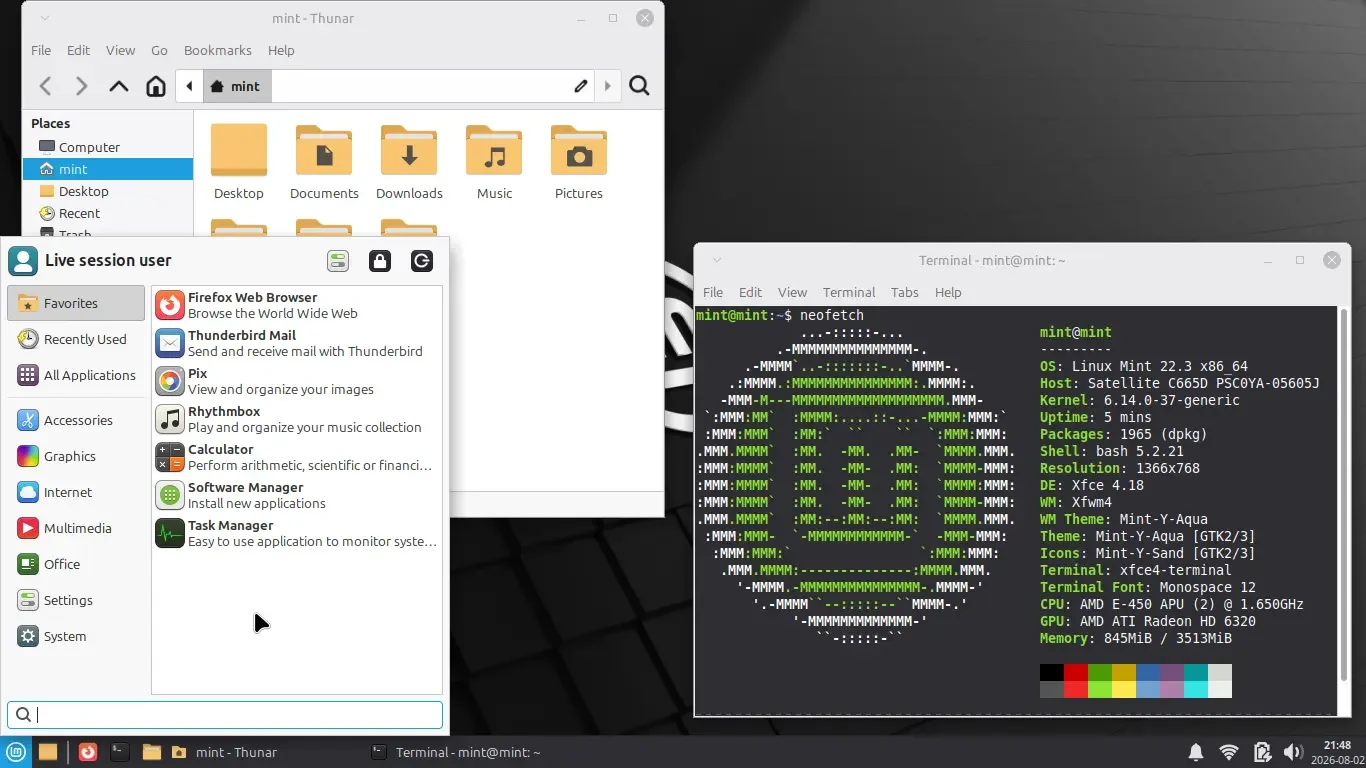1366x768 pixels.
Task: Open Pix image viewer
Action: 297,381
